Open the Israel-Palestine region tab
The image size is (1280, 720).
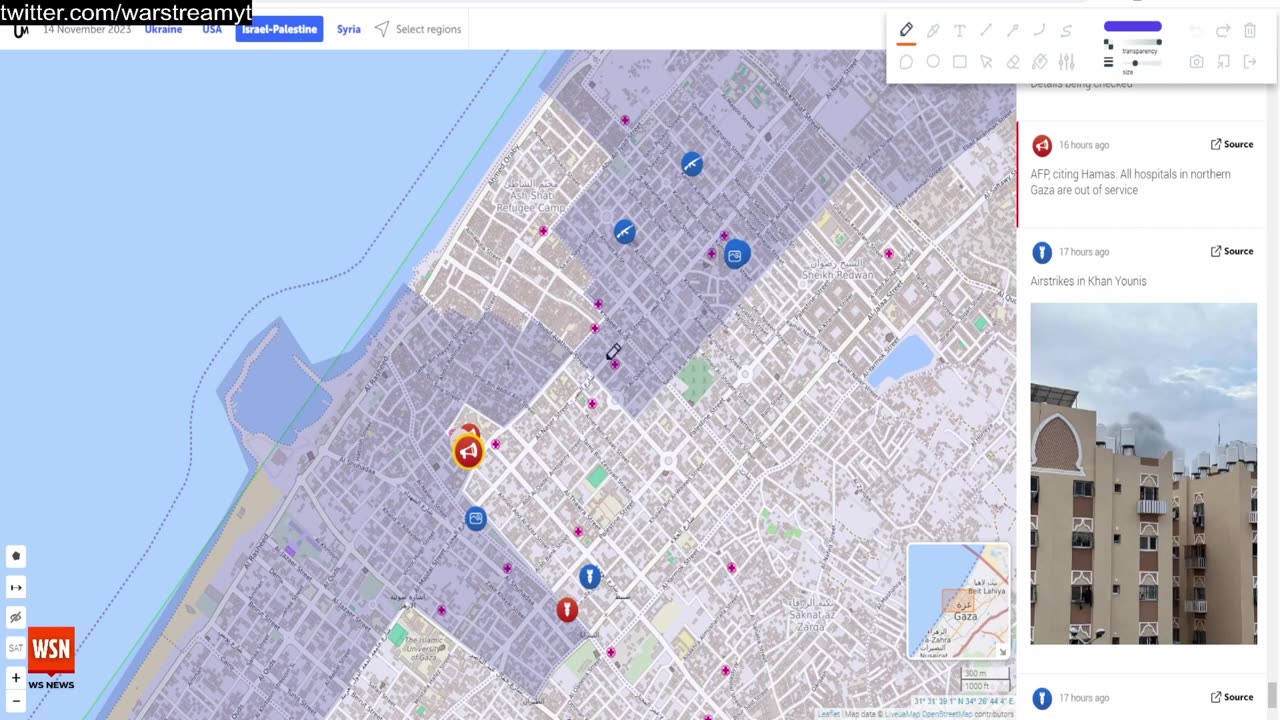click(279, 29)
